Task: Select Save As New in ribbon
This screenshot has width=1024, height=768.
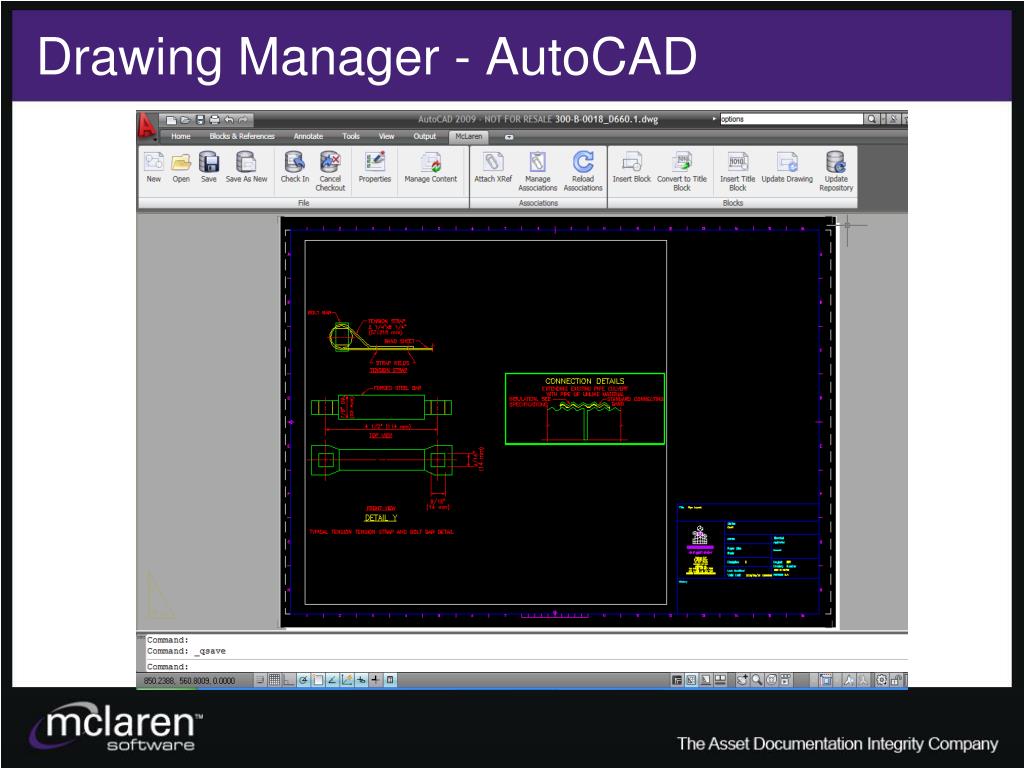Action: click(246, 167)
